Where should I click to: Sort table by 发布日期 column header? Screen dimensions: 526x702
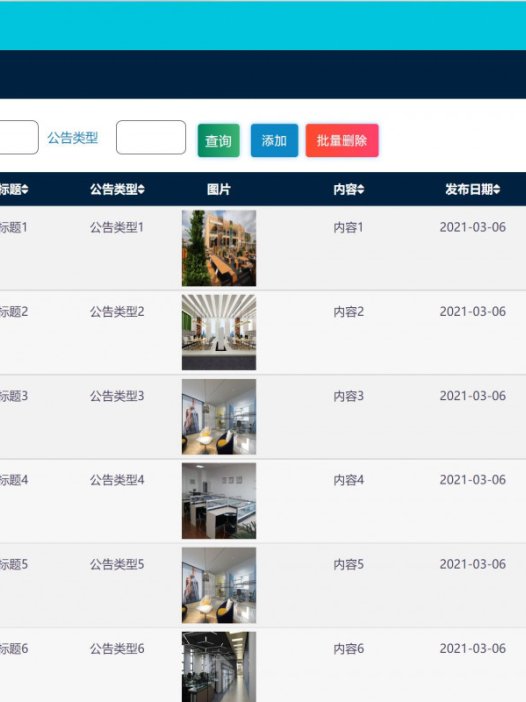point(473,189)
